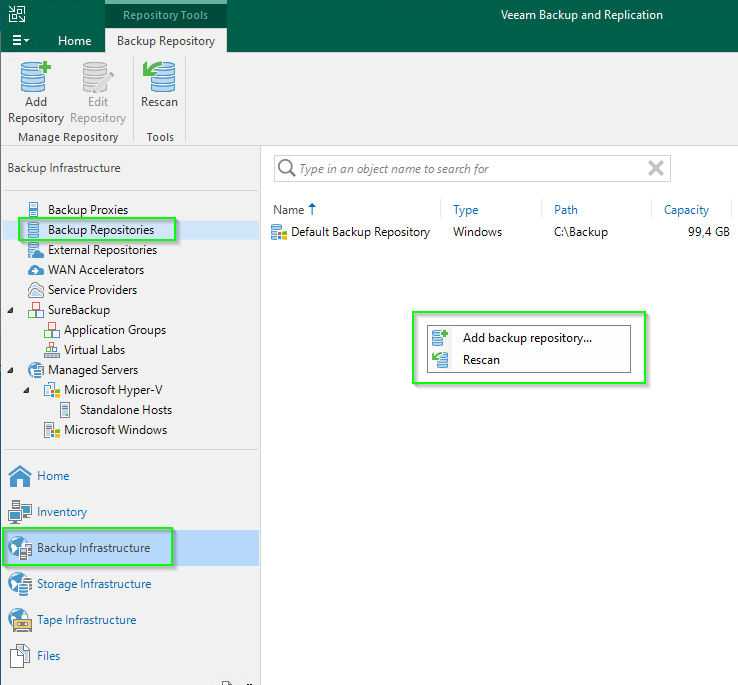Viewport: 738px width, 685px height.
Task: Select Service Providers in the tree
Action: coord(92,290)
